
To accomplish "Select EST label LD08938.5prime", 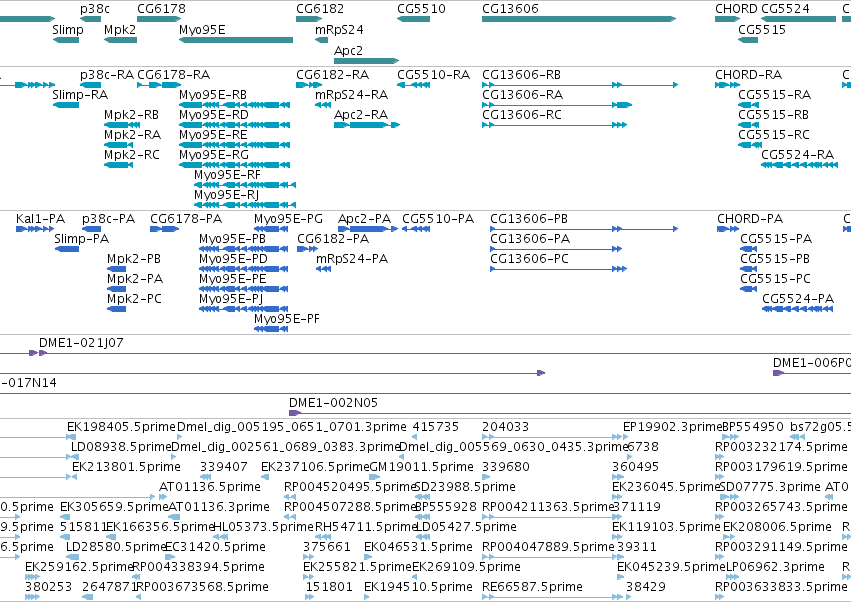I will pos(122,447).
